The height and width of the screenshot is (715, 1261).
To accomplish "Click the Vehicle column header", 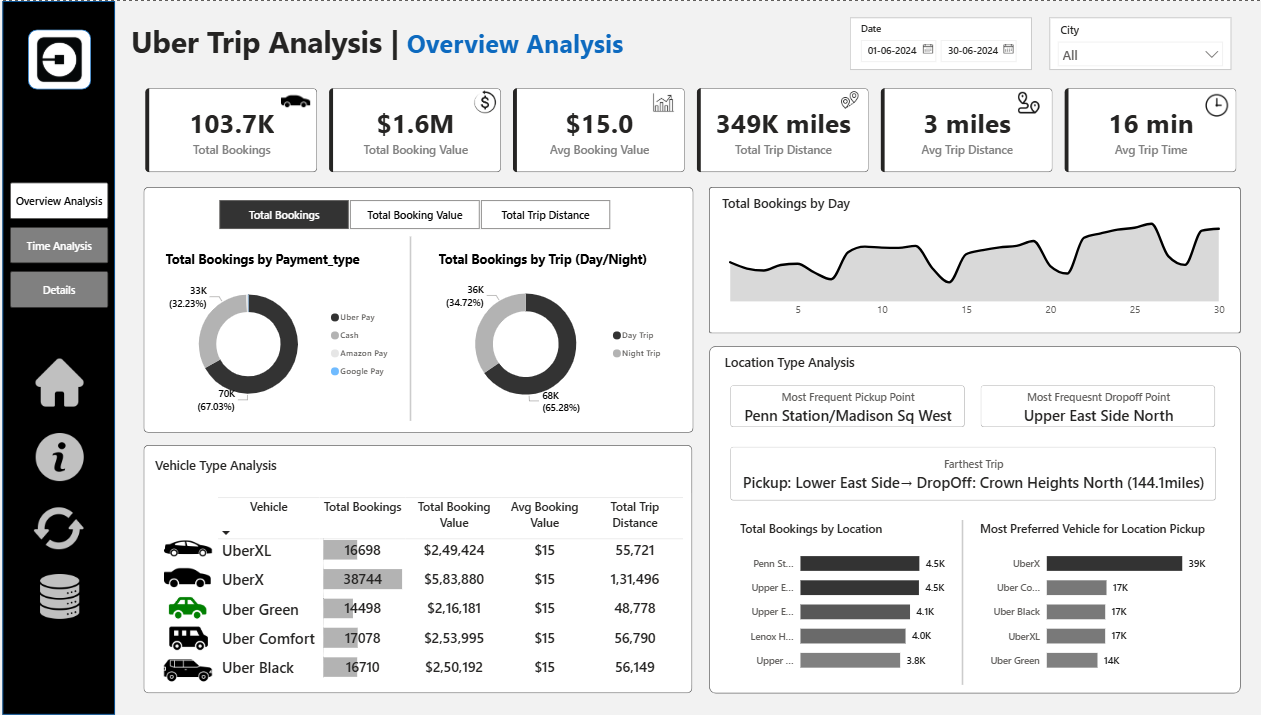I will tap(269, 507).
